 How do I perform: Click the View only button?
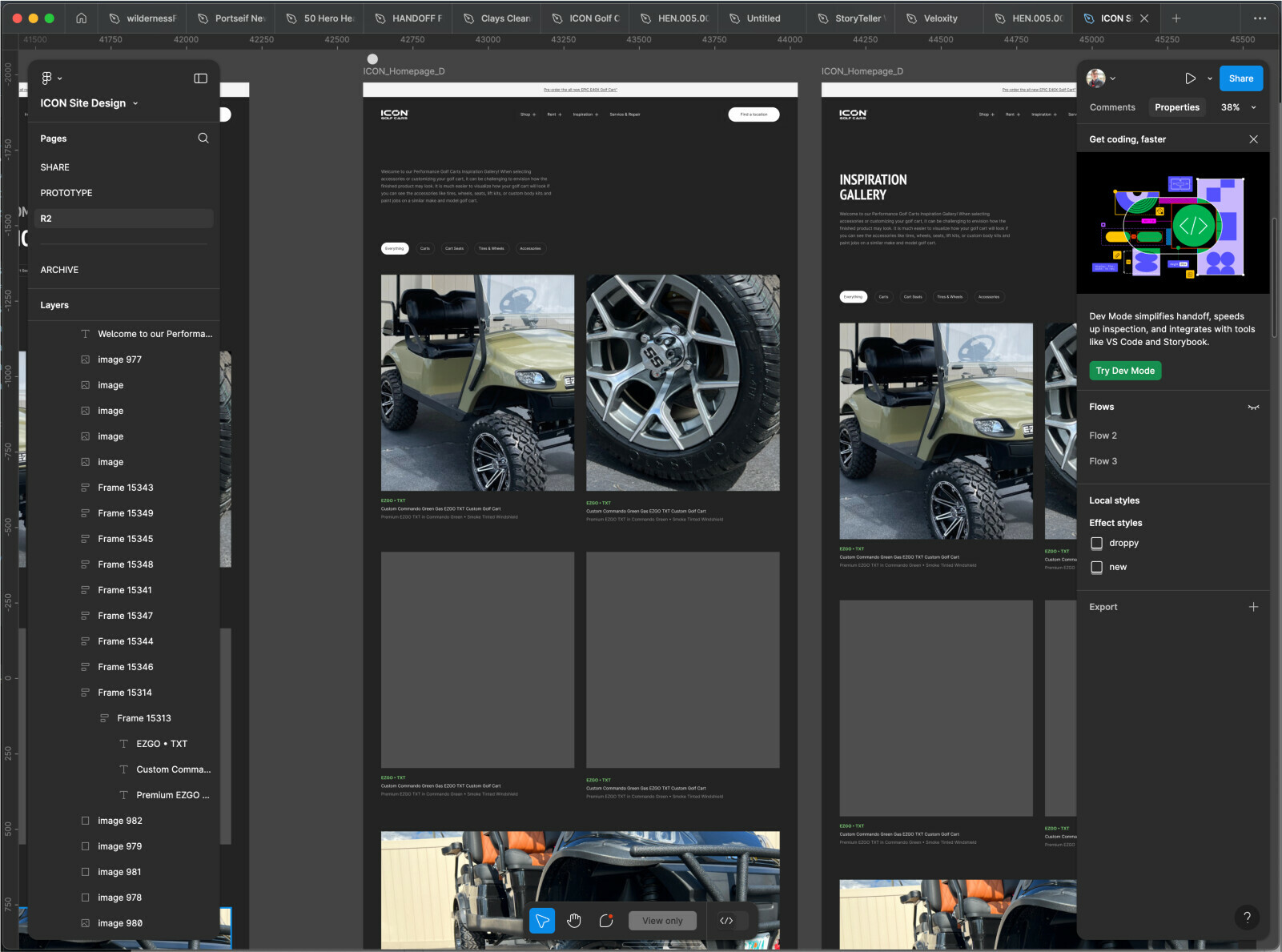click(x=662, y=921)
